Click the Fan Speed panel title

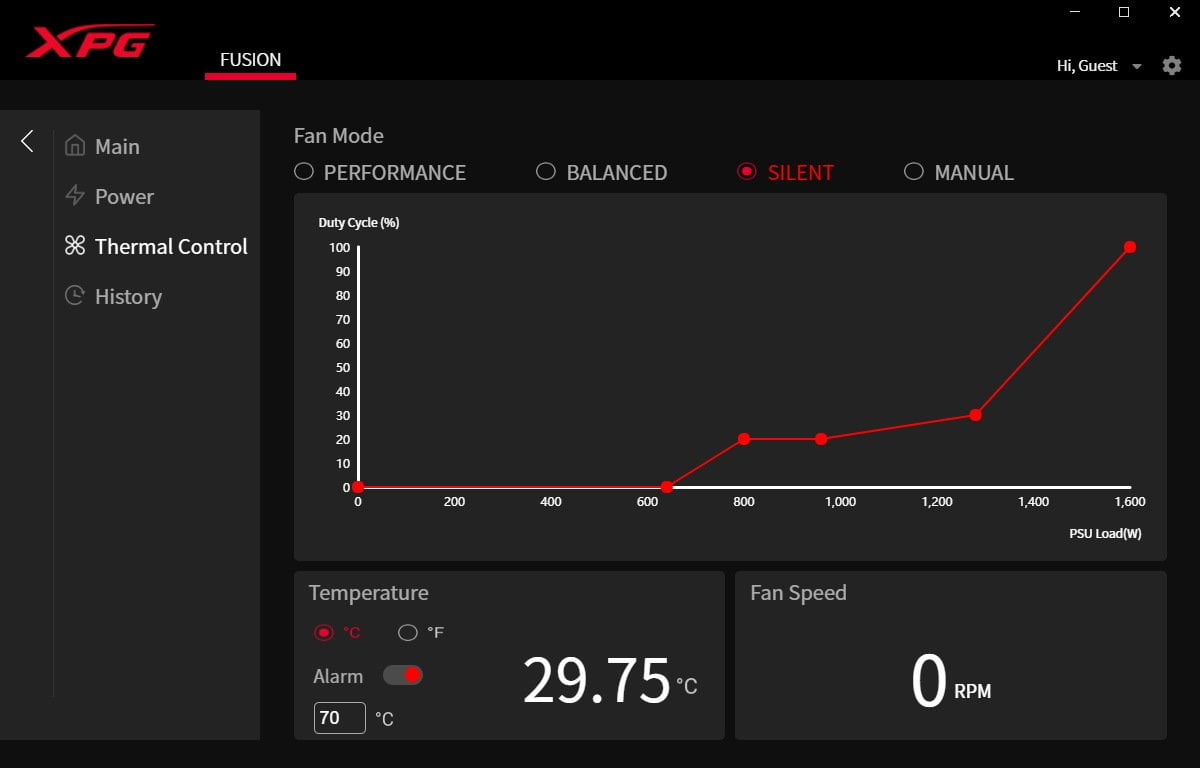click(x=798, y=593)
